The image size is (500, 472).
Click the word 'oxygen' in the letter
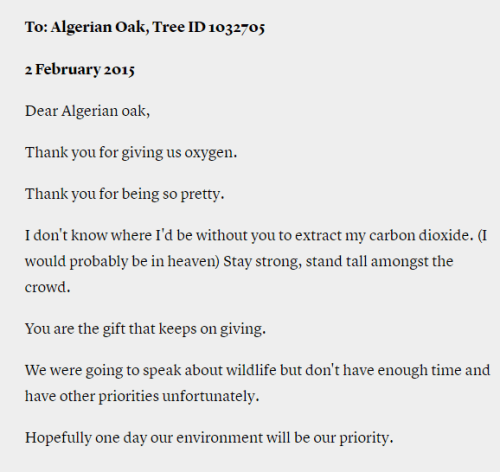click(209, 153)
